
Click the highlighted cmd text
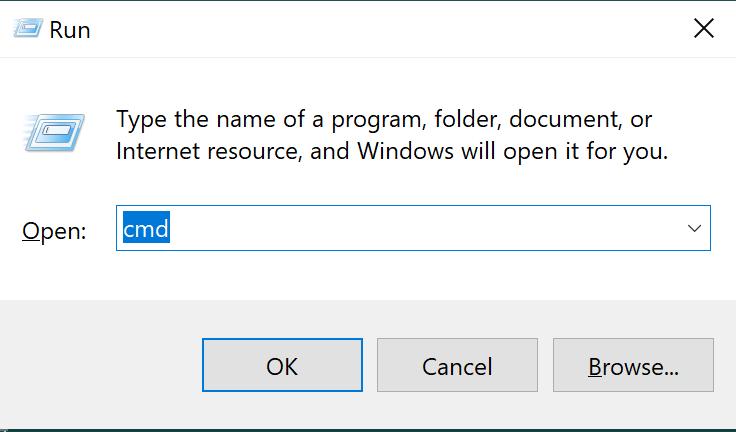146,229
